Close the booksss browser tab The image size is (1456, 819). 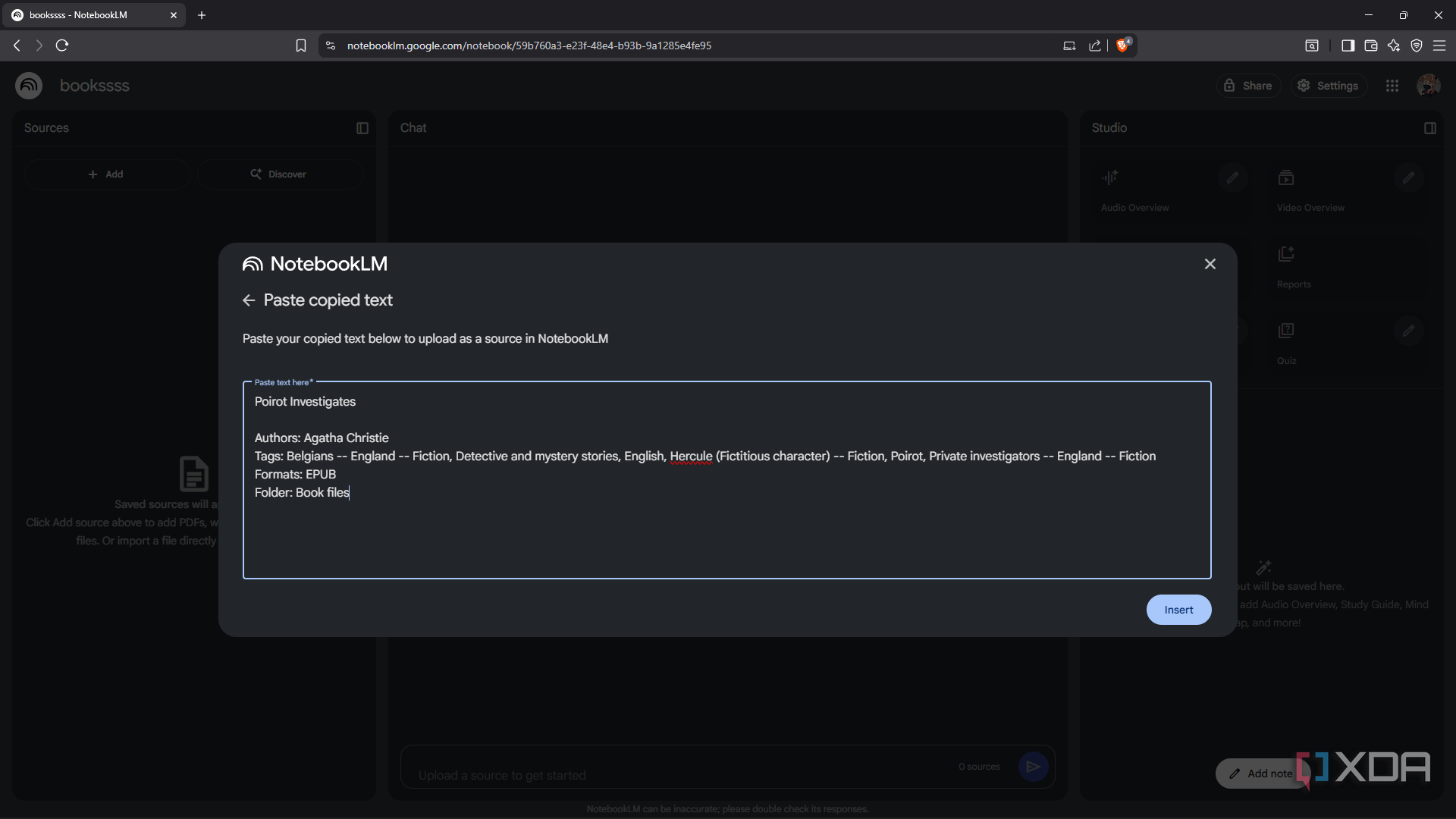(174, 15)
